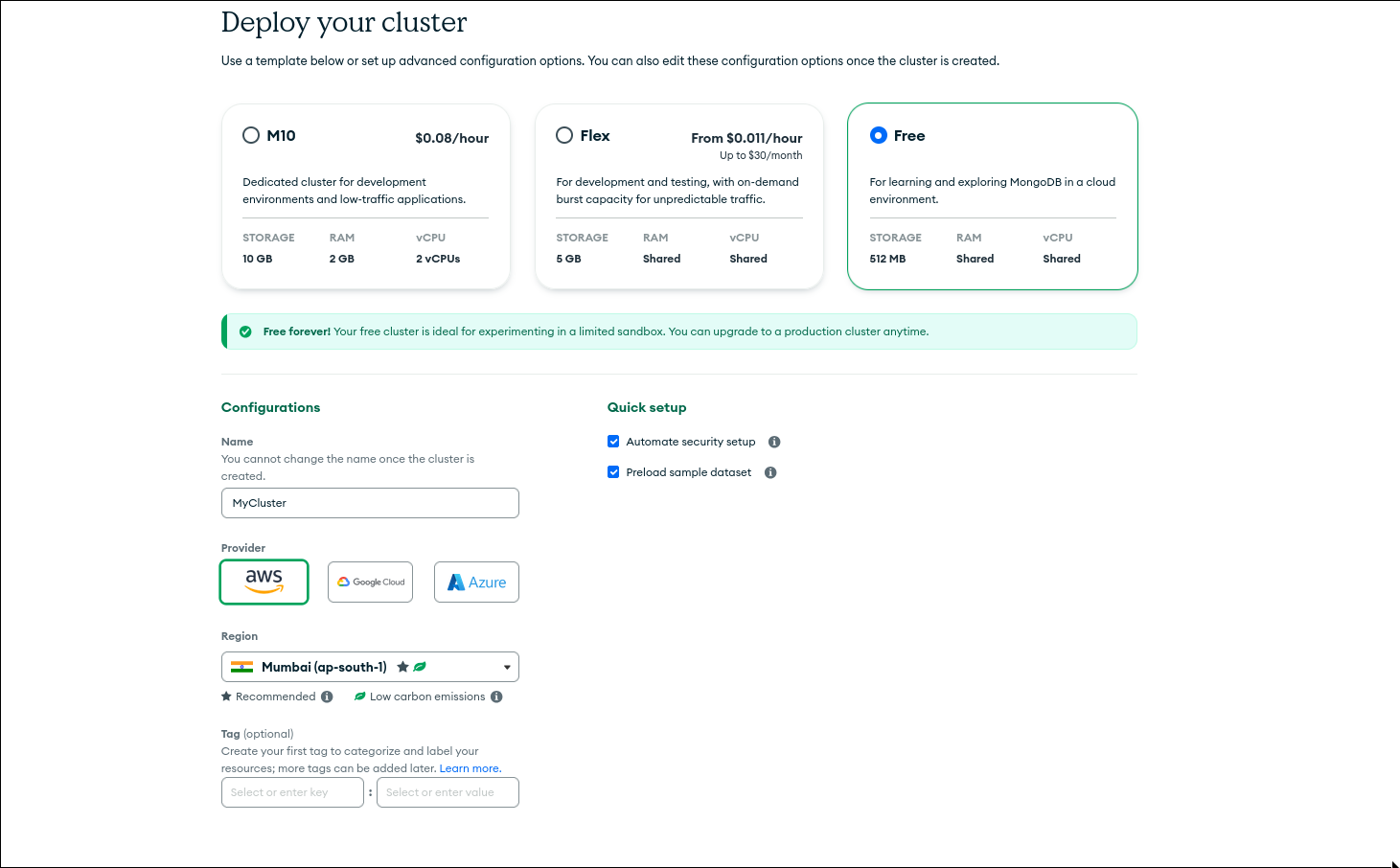Screen dimensions: 1400x868
Task: Open the Region dropdown arrow
Action: [507, 667]
